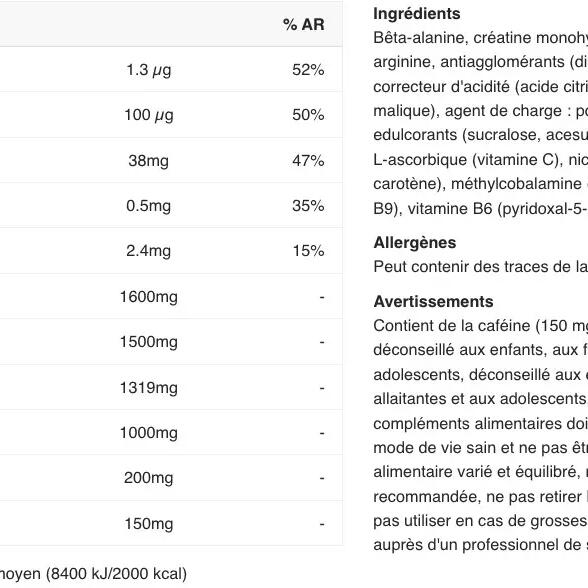Click the Allergènes section heading
The image size is (588, 588).
click(415, 243)
